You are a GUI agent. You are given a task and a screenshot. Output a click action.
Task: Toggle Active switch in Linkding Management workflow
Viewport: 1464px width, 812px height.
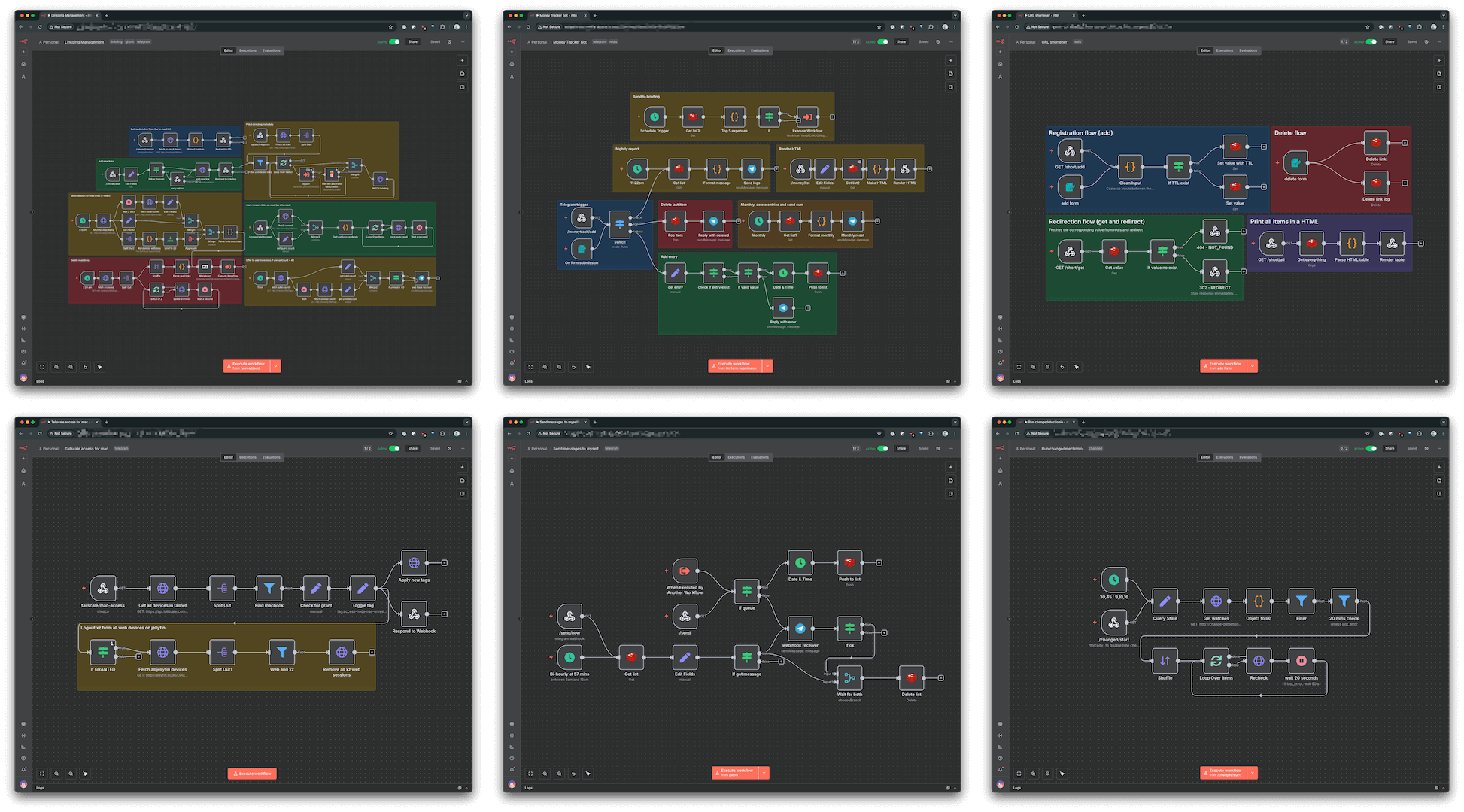(x=394, y=42)
